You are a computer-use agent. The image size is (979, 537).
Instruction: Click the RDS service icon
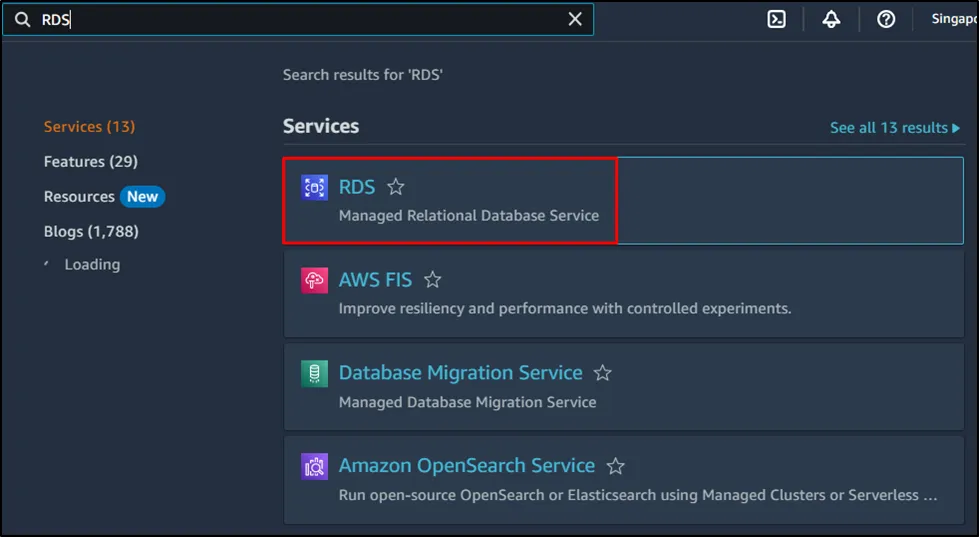[314, 187]
